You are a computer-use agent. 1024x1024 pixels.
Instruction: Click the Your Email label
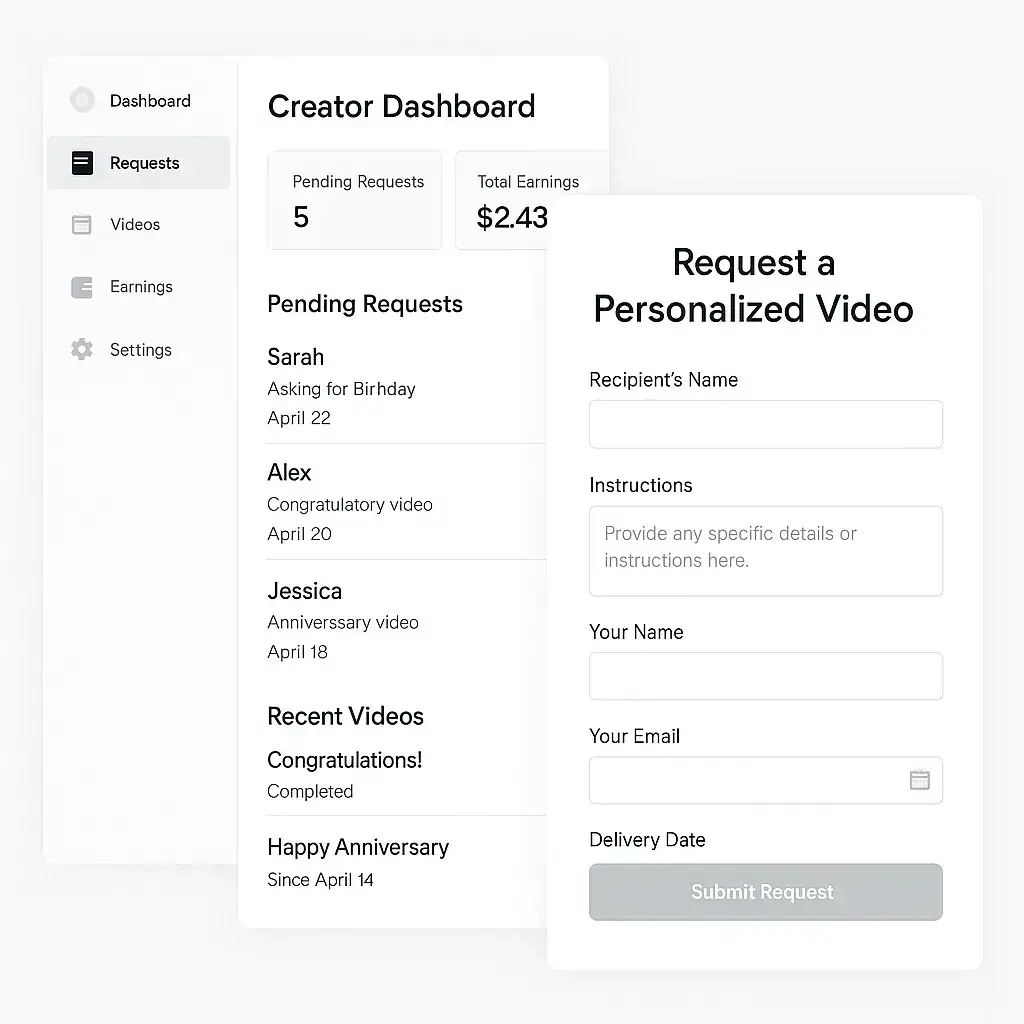coord(634,737)
